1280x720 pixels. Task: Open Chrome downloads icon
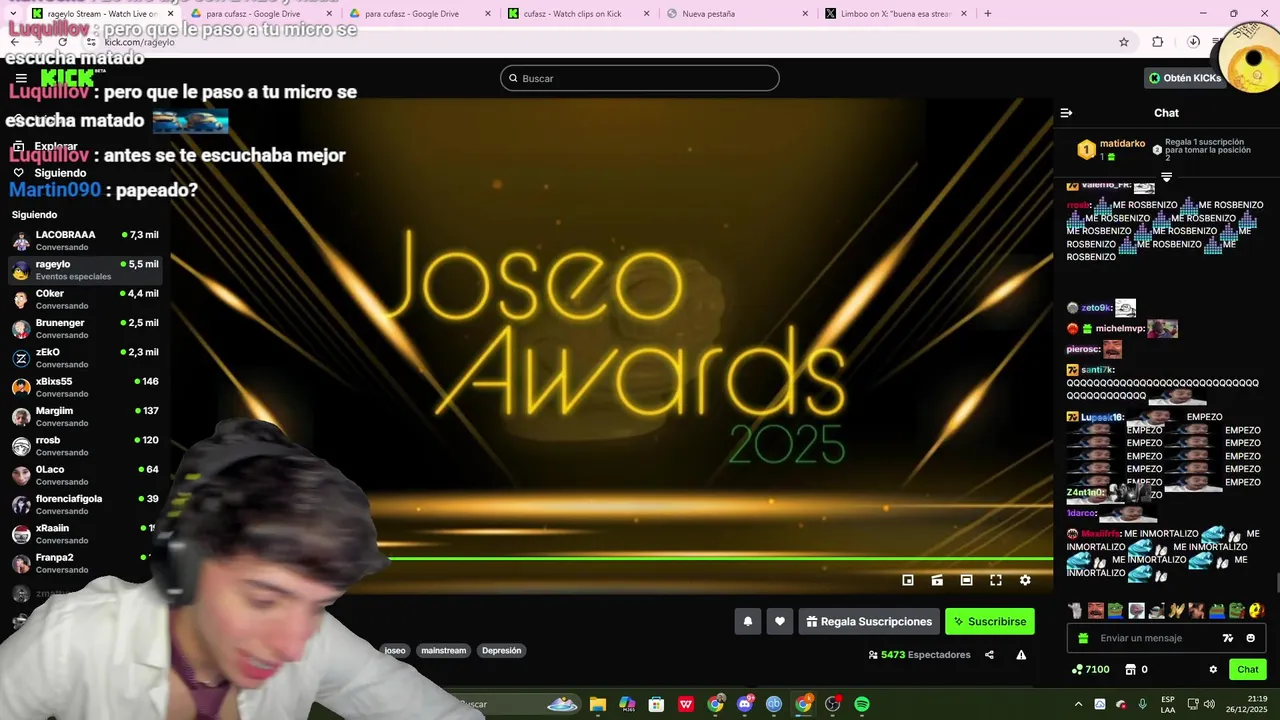(x=1193, y=42)
